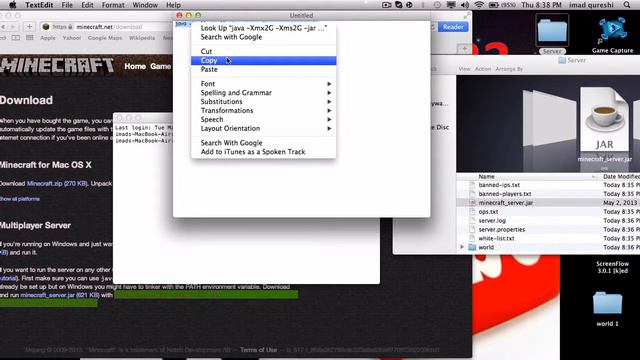Viewport: 640px width, 360px height.
Task: Click the battery status icon
Action: tap(494, 5)
